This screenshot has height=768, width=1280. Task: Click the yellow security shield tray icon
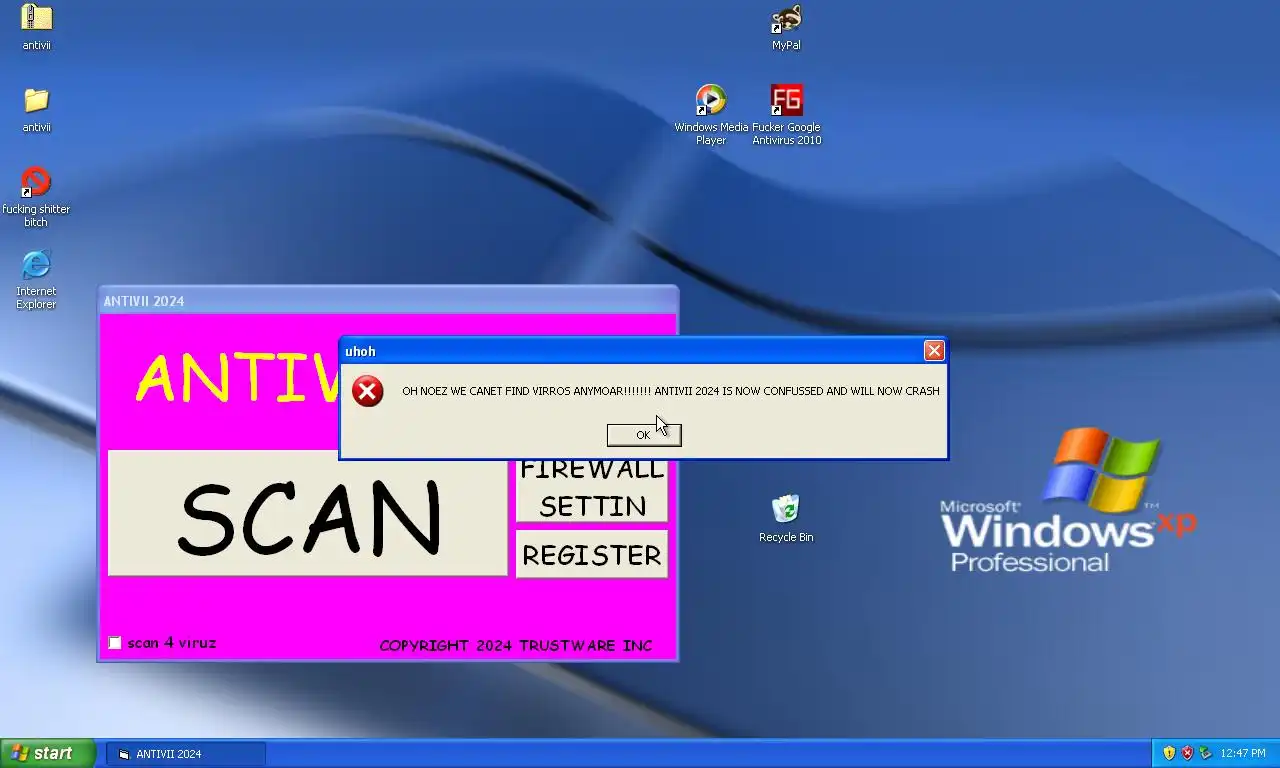[1169, 753]
